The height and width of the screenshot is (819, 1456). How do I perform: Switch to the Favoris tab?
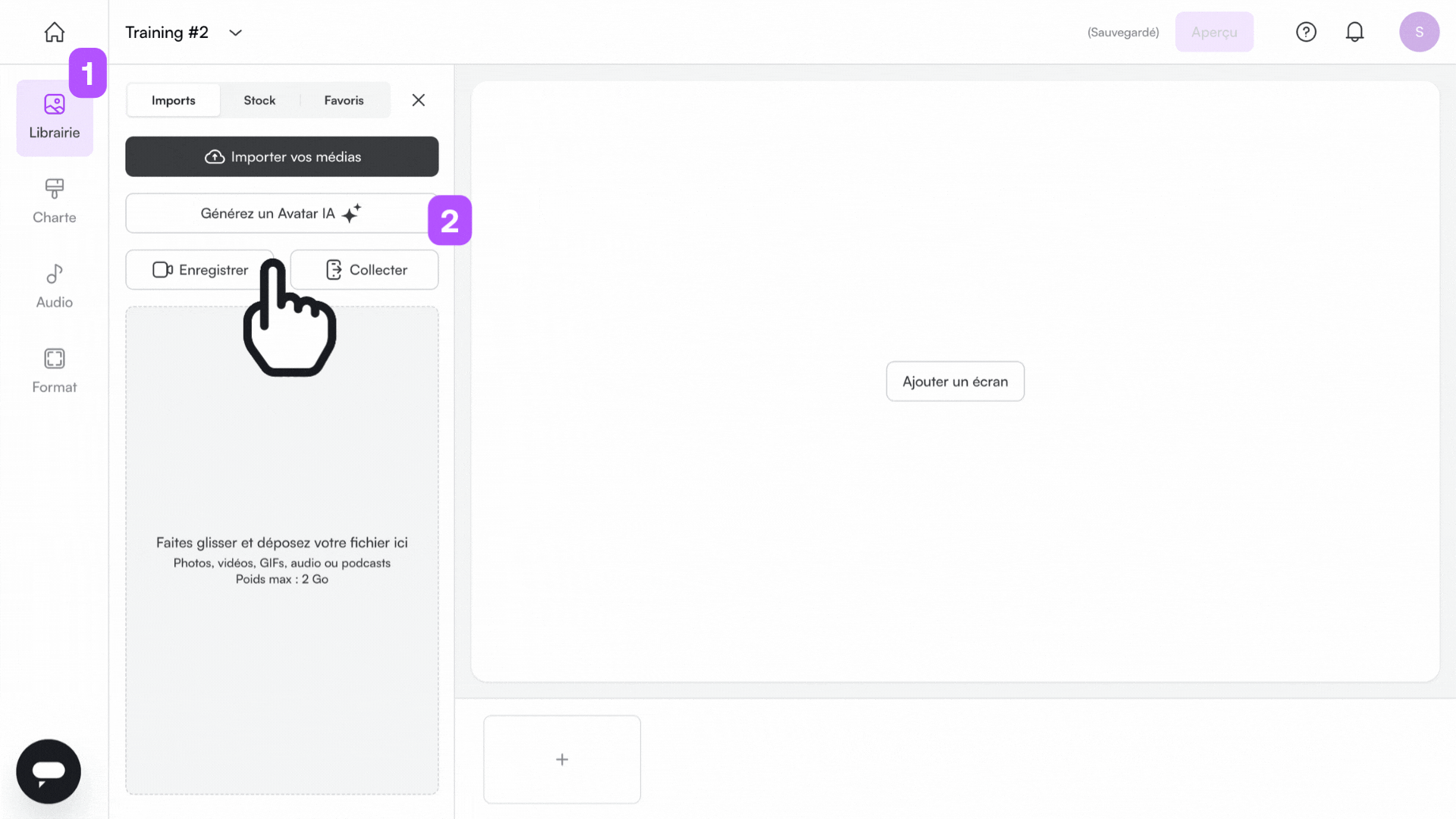344,100
